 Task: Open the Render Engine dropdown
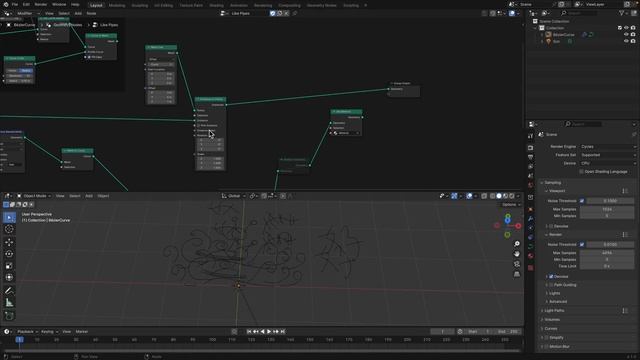(608, 147)
